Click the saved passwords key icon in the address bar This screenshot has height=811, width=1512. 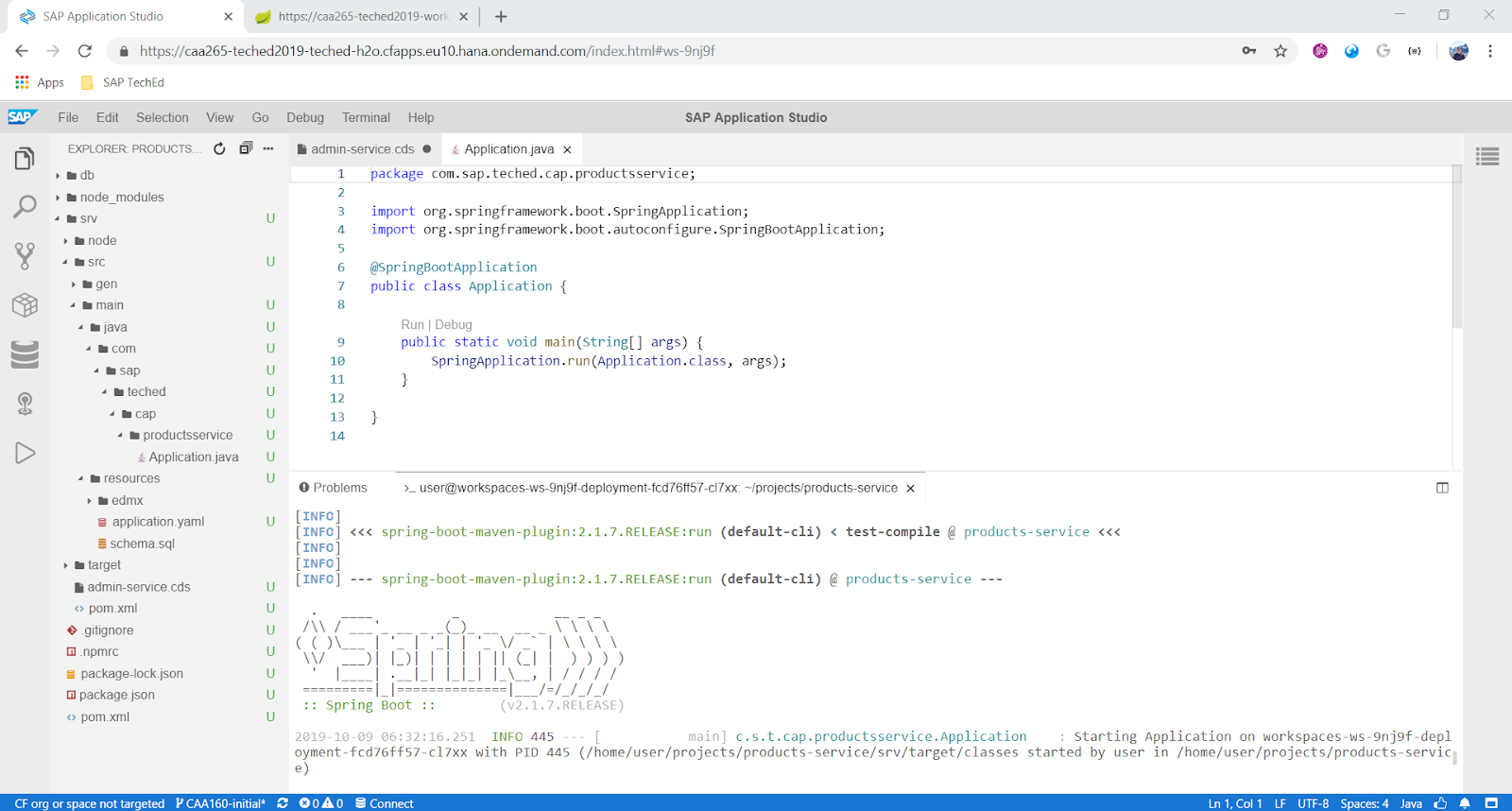tap(1249, 51)
